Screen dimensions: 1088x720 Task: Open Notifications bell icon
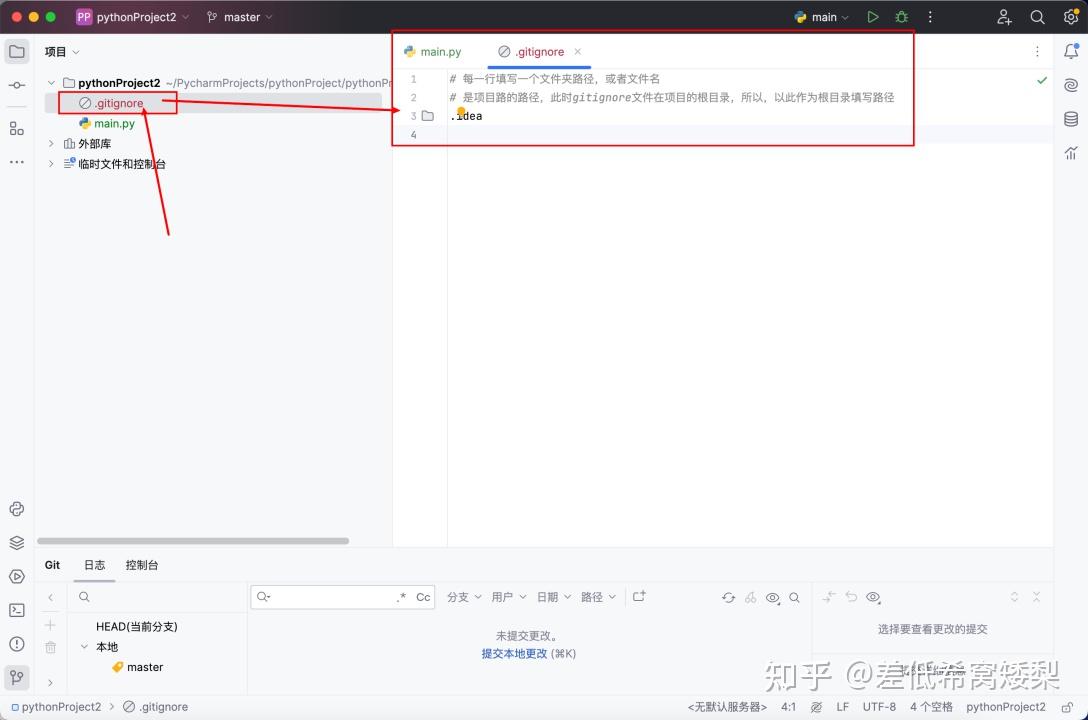1071,51
